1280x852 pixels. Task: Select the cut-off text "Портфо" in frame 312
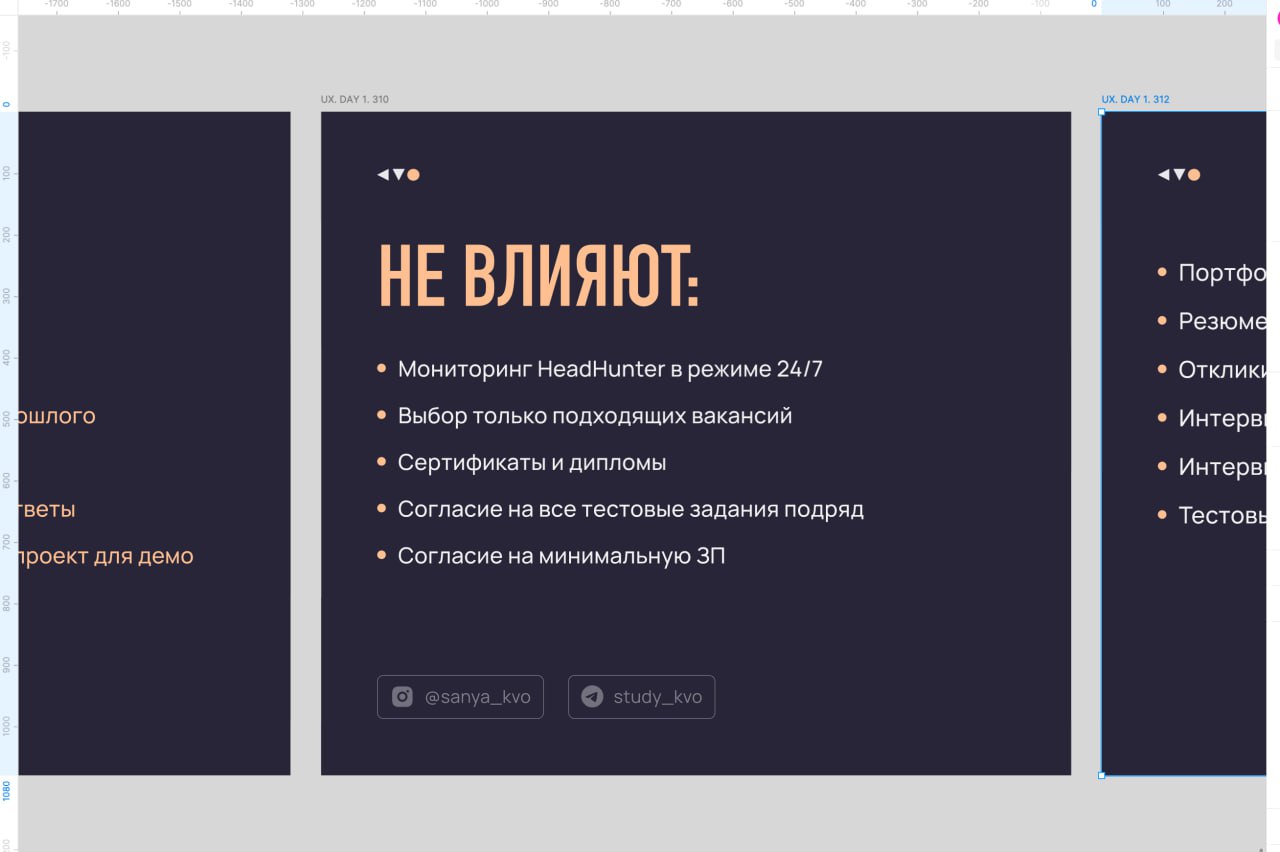tap(1222, 273)
